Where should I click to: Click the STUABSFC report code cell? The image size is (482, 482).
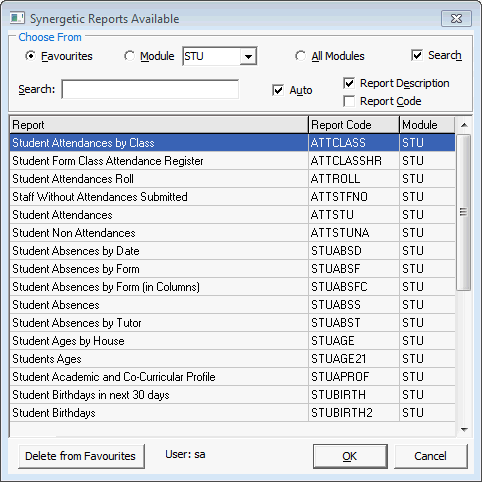(x=354, y=287)
